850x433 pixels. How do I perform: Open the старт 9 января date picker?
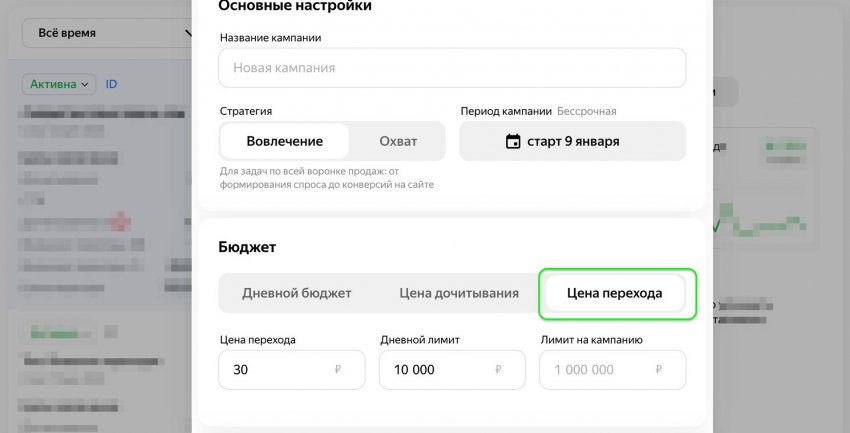click(572, 141)
